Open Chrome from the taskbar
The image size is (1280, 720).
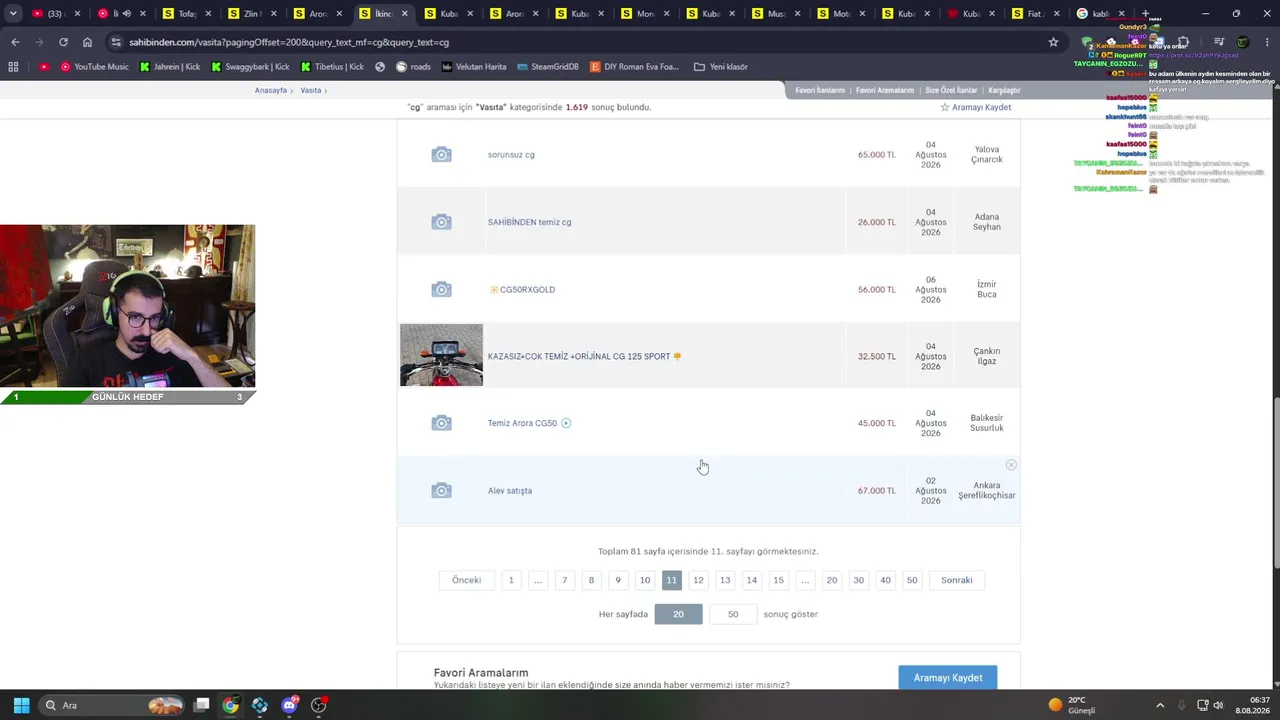(231, 705)
